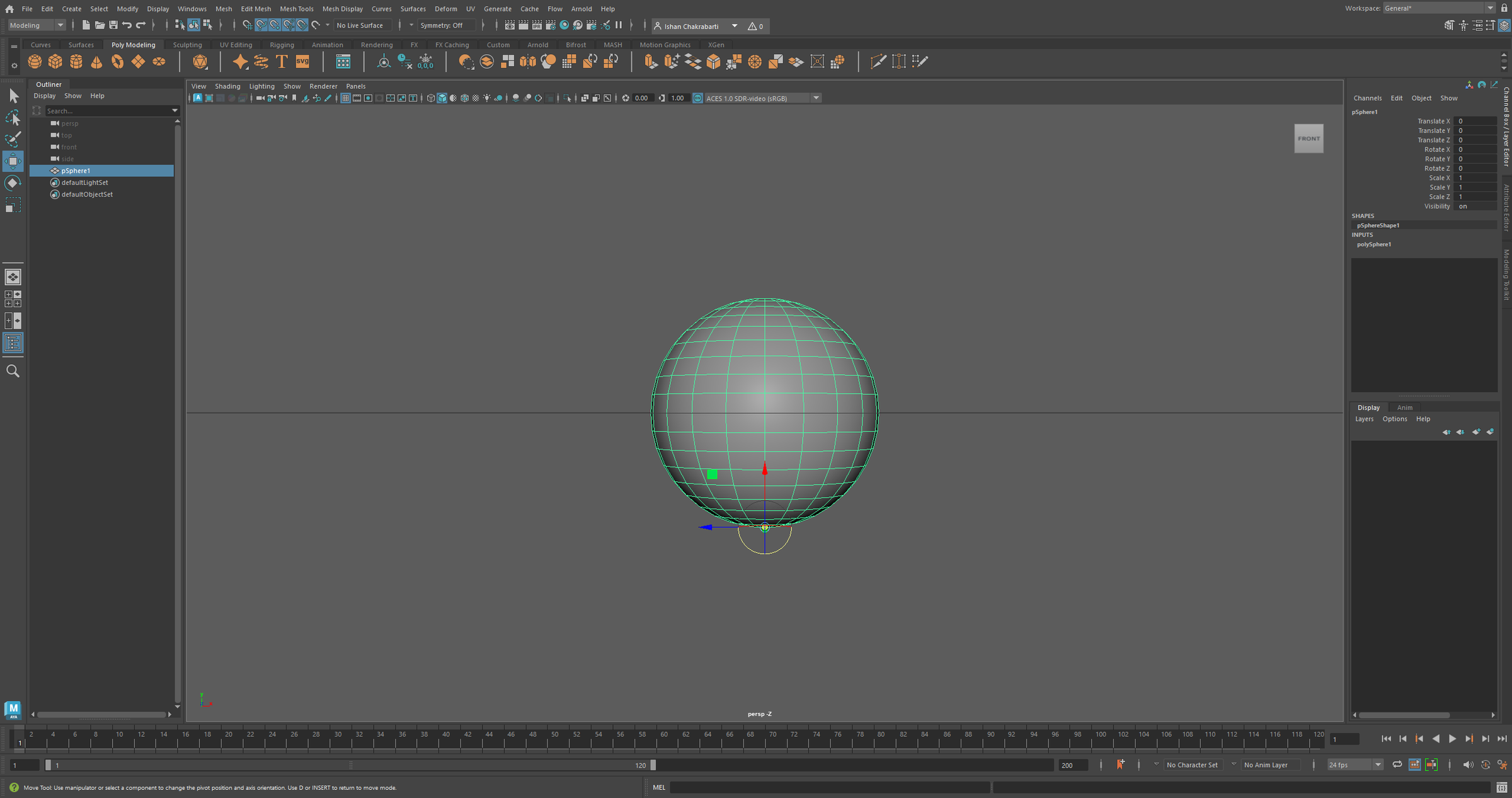Create a polygon cylinder from the shelf
The height and width of the screenshot is (798, 1512).
(76, 61)
